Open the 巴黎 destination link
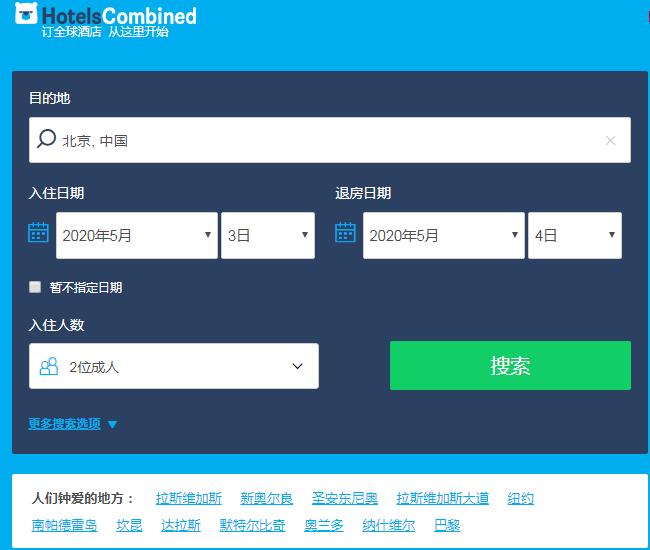 447,526
